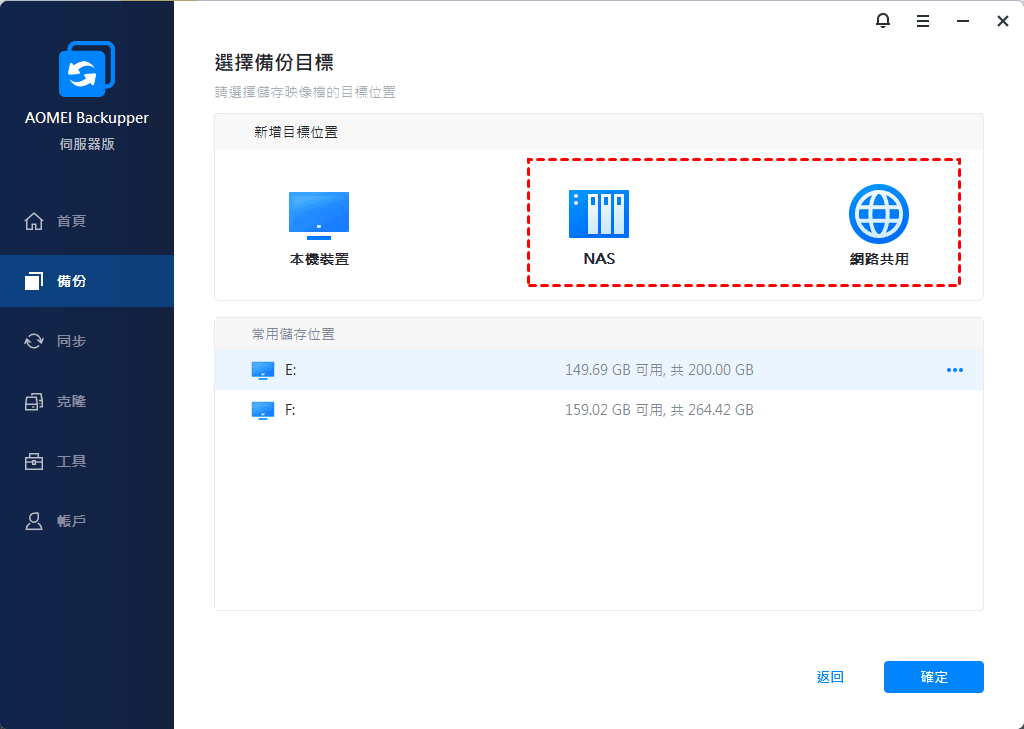Click the drive icon of E:

(263, 370)
